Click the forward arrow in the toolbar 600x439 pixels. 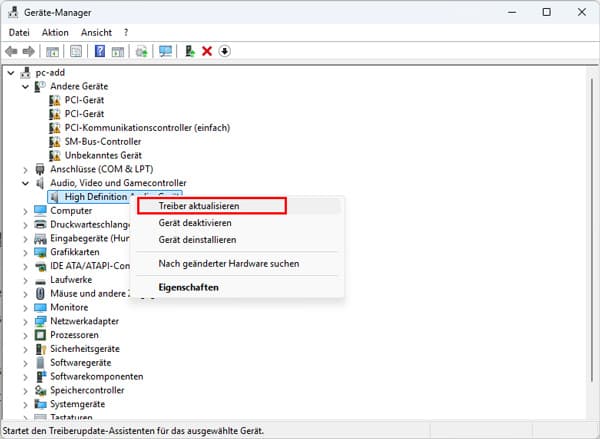click(x=29, y=51)
